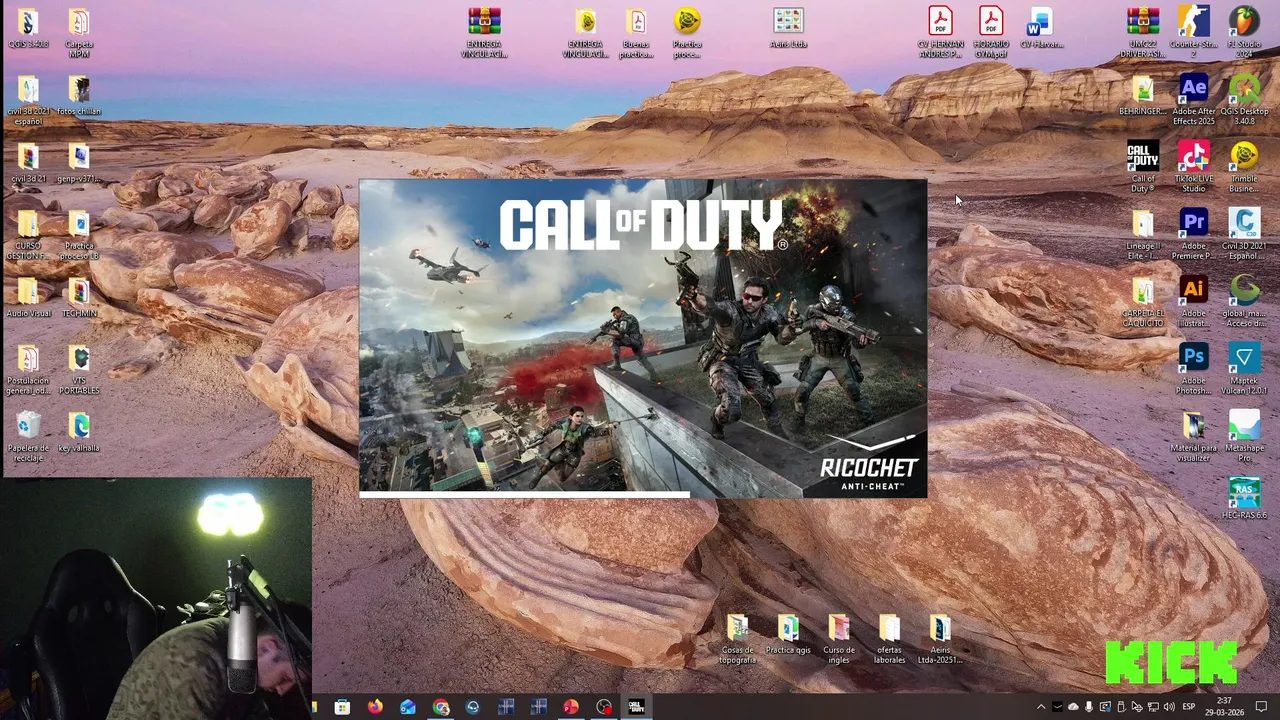Open the HORARIO GYM pdf file
This screenshot has width=1280, height=720.
tap(991, 33)
